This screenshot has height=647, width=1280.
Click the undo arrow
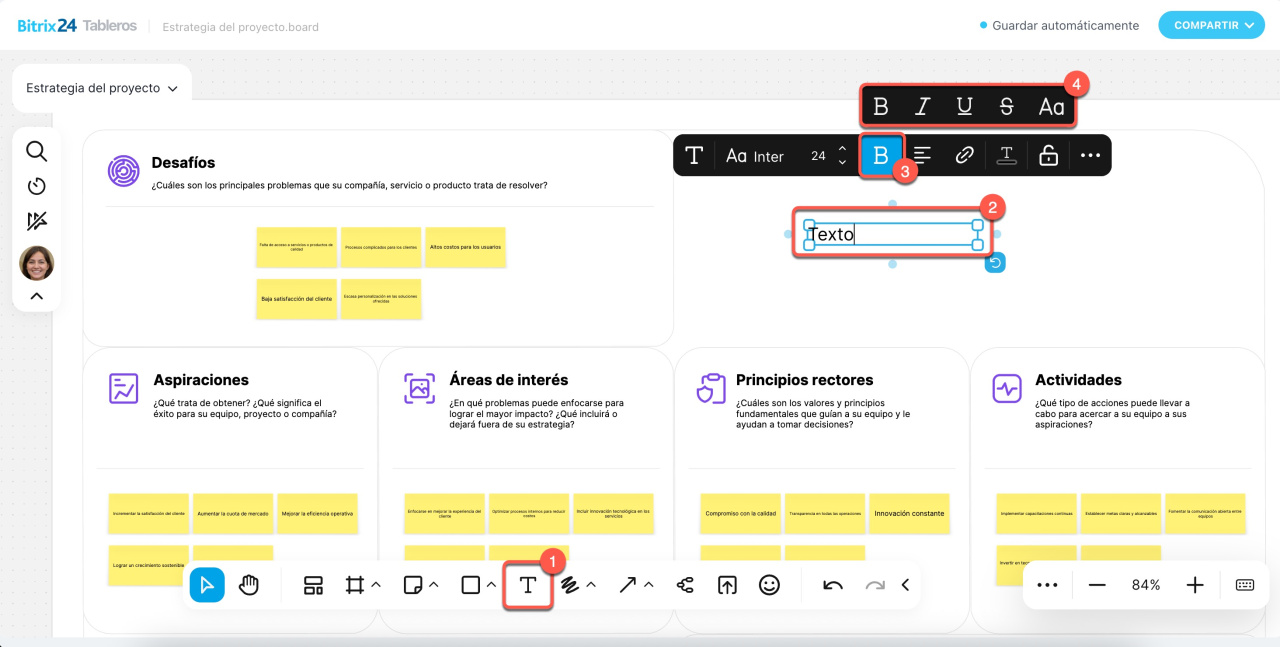coord(832,586)
